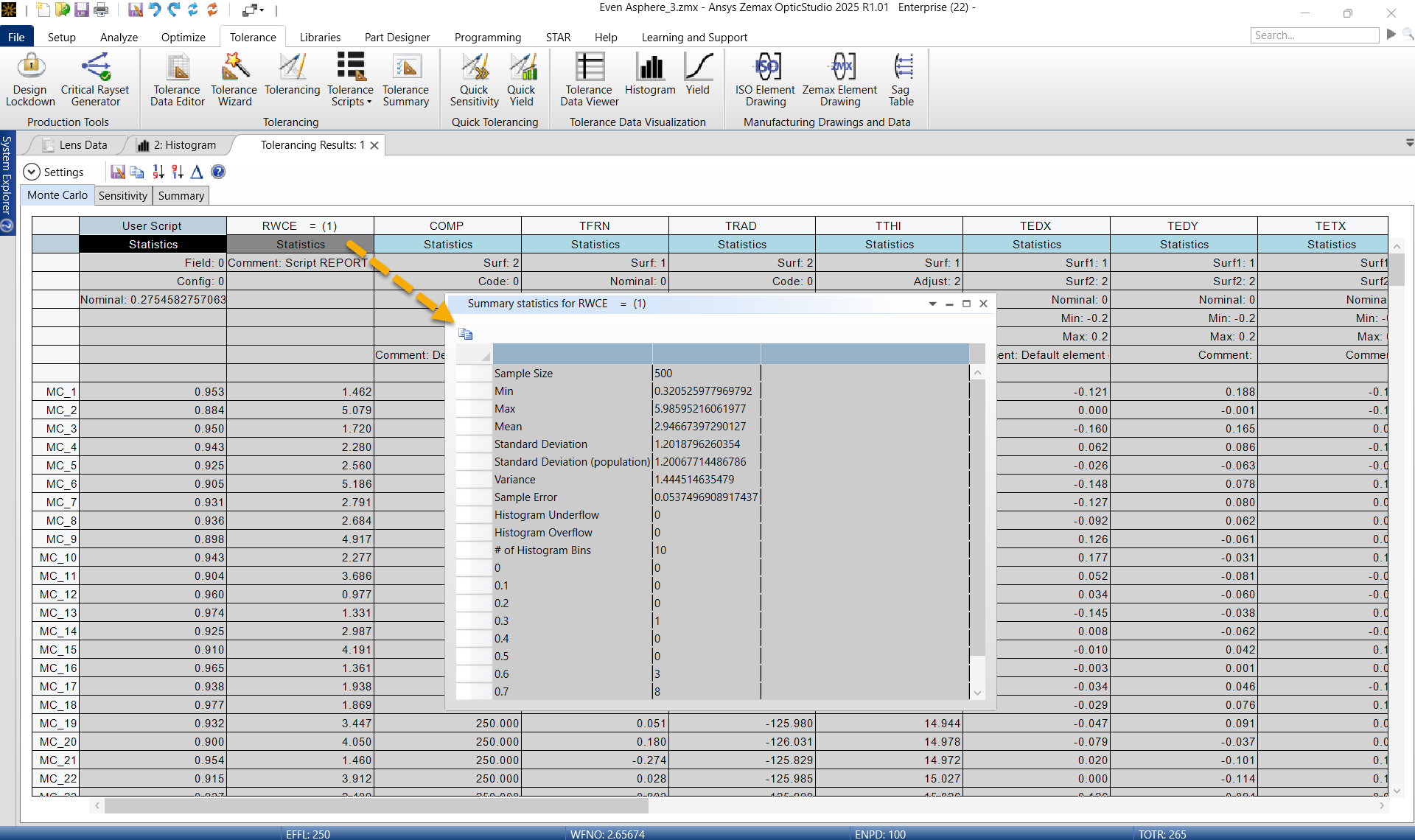Open the Libraries ribbon tab

[x=320, y=37]
